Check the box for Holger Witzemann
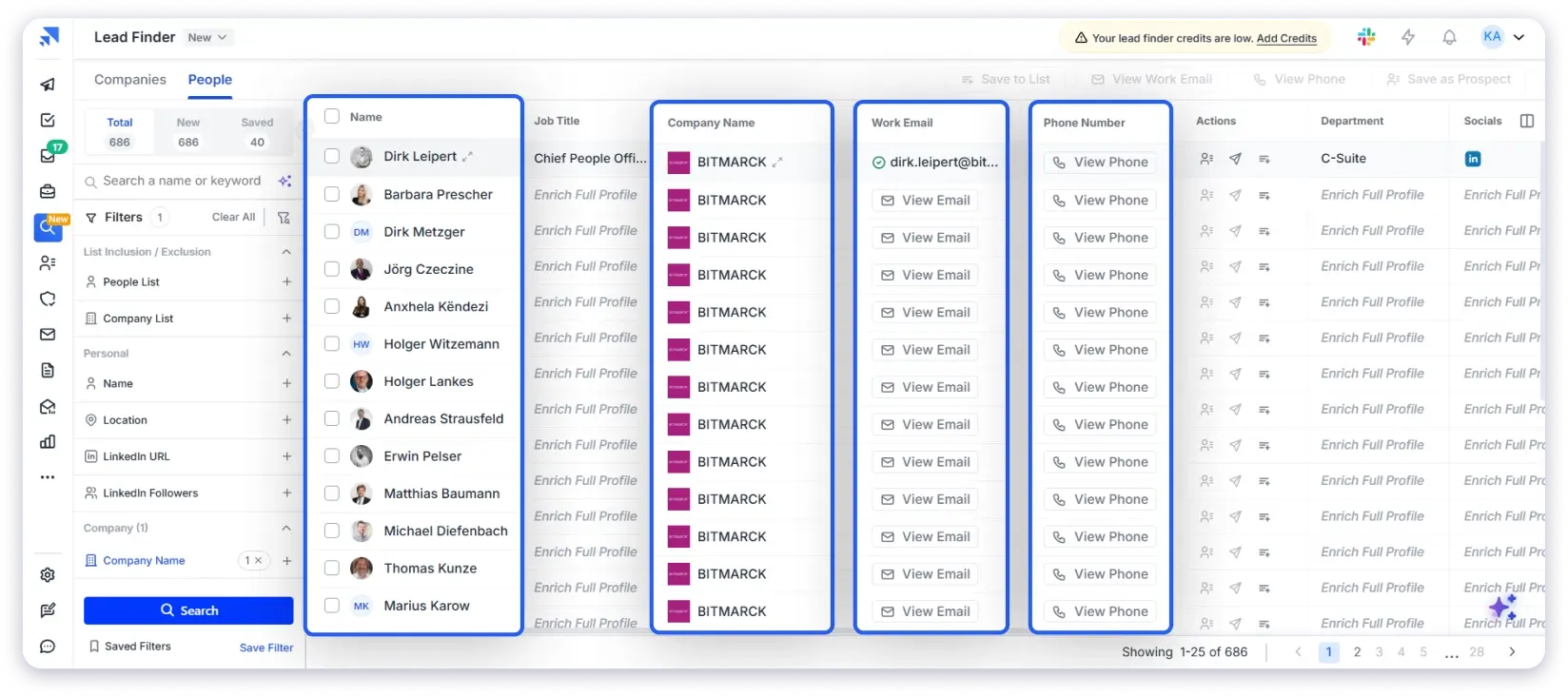Screen dimensions: 1568x696 332,343
